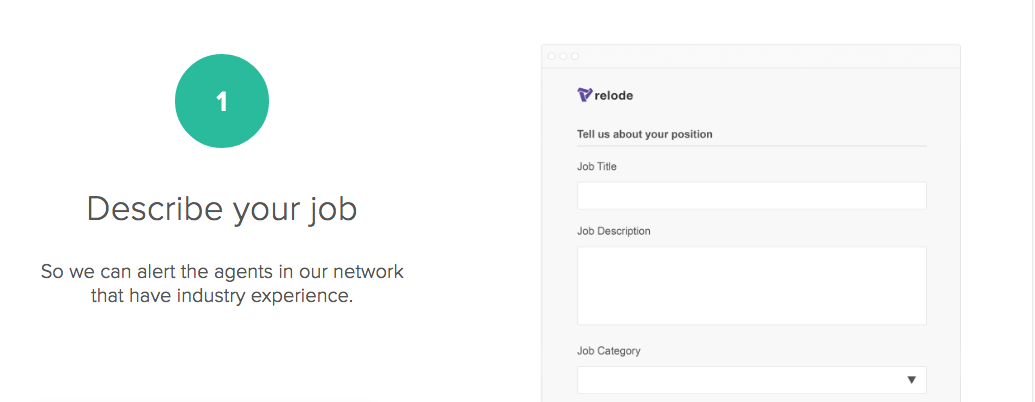Click the Describe your job heading
The image size is (1035, 402).
(x=222, y=209)
